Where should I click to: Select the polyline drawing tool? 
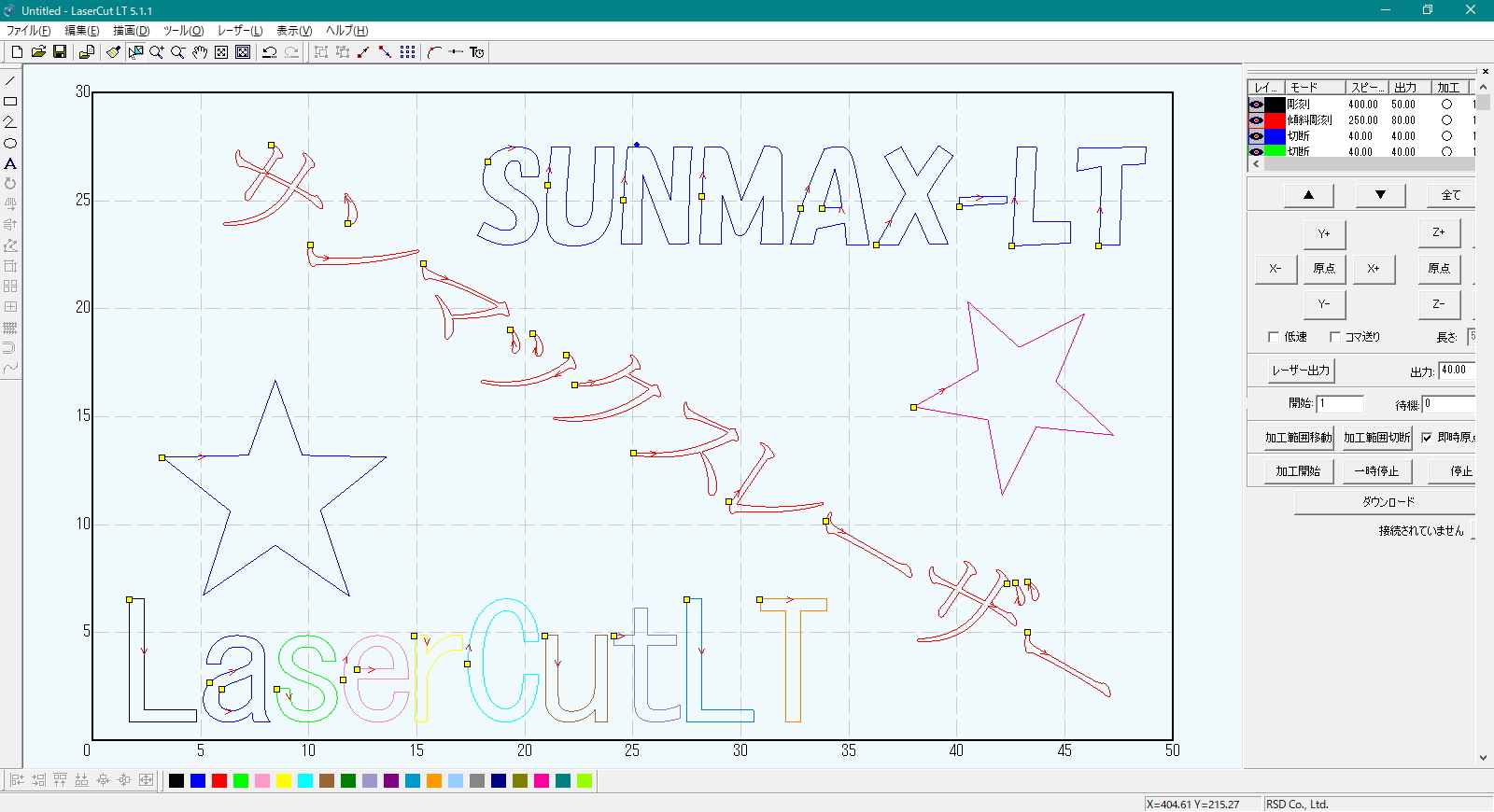point(10,122)
